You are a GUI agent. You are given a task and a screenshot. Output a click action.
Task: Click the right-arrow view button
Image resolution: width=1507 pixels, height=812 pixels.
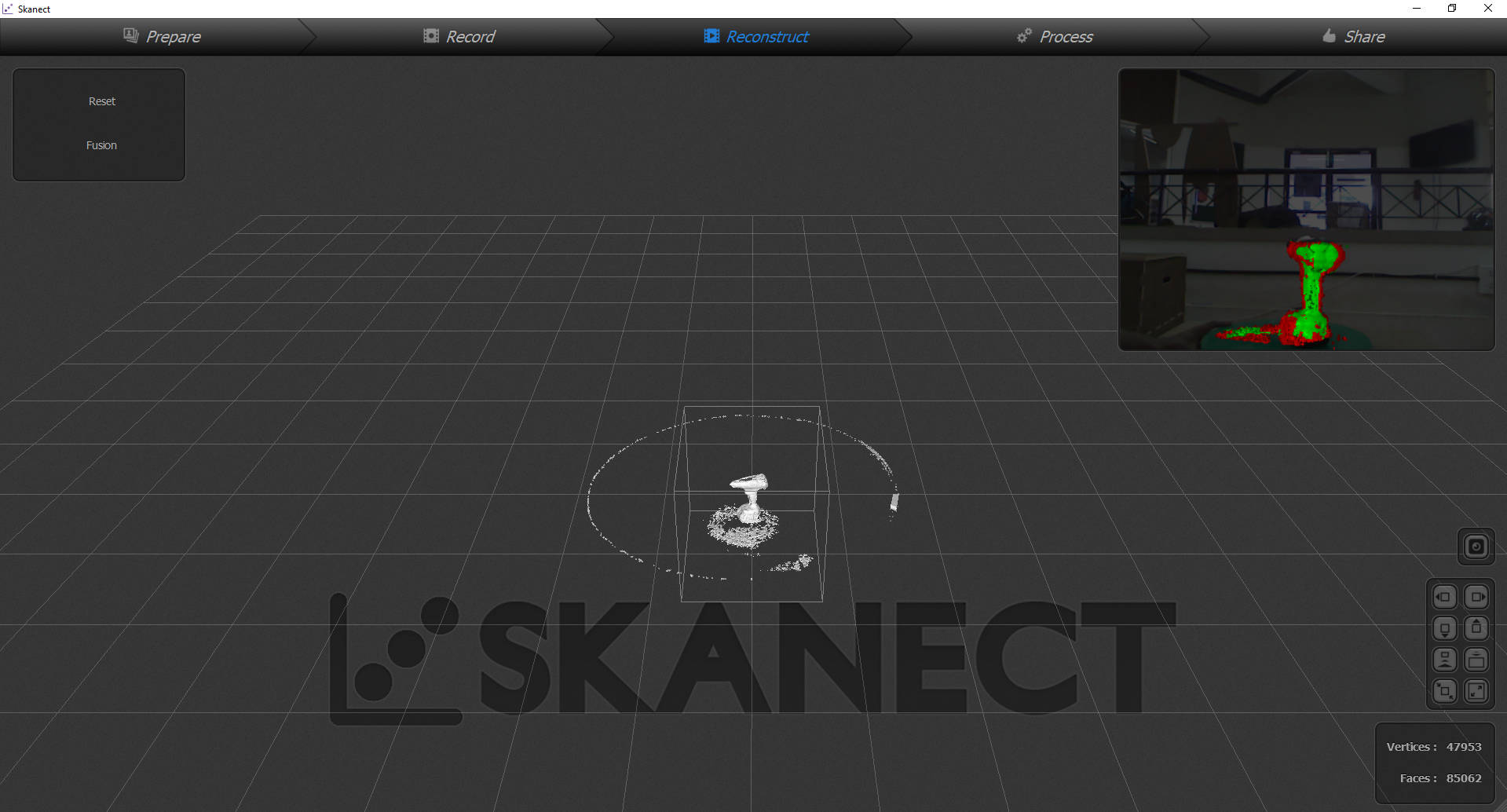[1476, 597]
